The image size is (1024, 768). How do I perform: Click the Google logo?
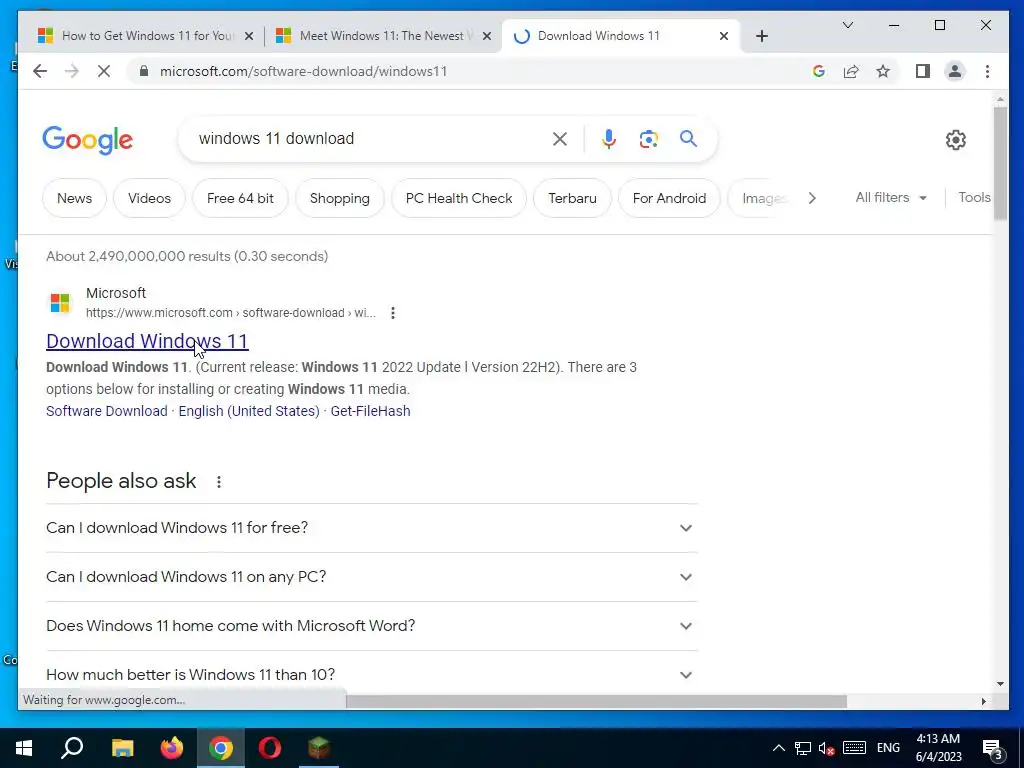88,140
